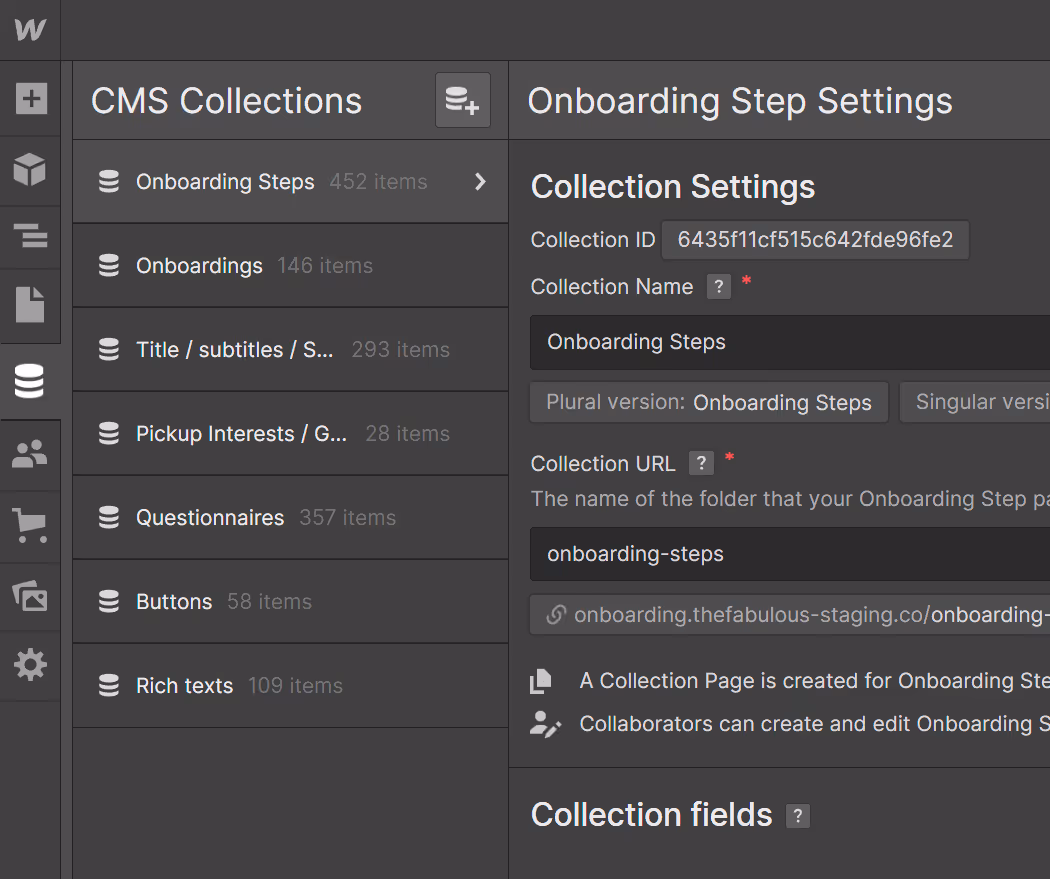
Task: Open the Navigator panel
Action: (31, 236)
